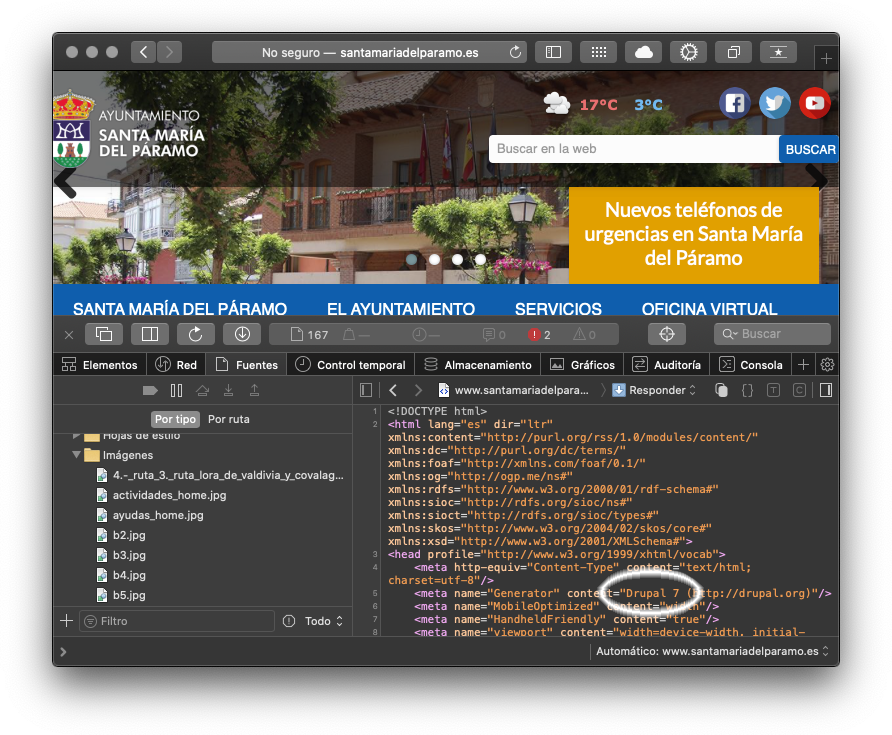The width and height of the screenshot is (892, 735).
Task: Click the Buscar en la web field
Action: (x=634, y=149)
